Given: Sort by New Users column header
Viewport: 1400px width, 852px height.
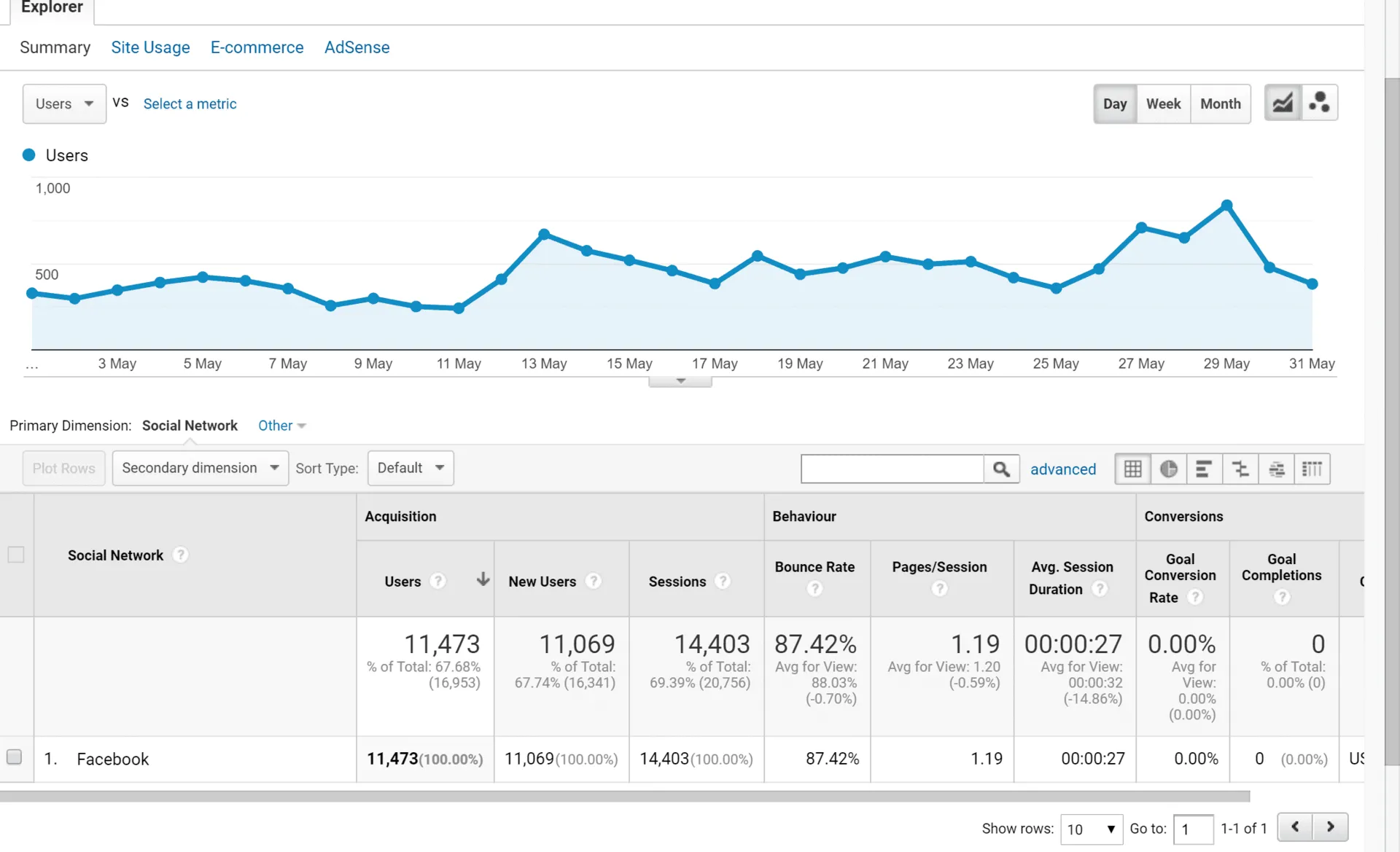Looking at the screenshot, I should 542,582.
